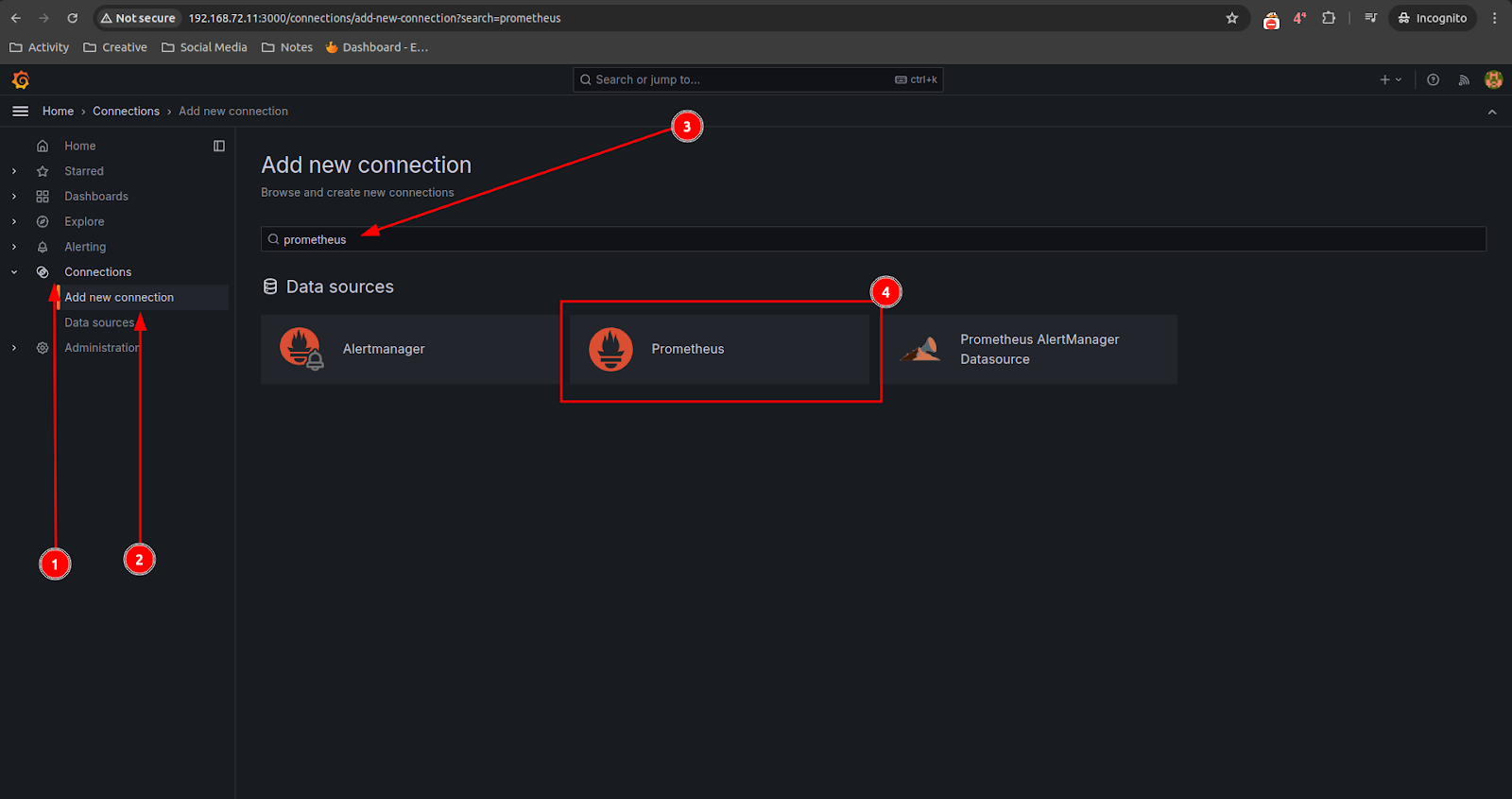Click the browser back arrow
1512x799 pixels.
[x=16, y=18]
